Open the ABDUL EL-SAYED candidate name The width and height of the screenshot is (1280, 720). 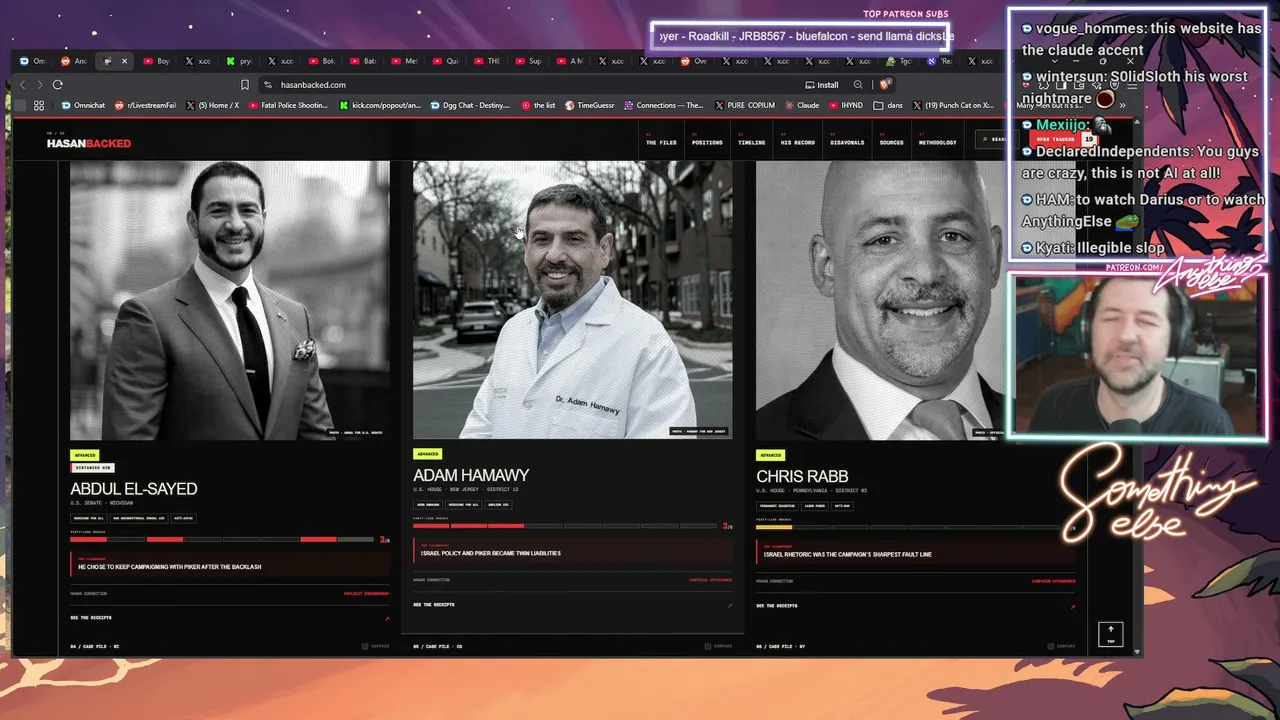coord(134,489)
